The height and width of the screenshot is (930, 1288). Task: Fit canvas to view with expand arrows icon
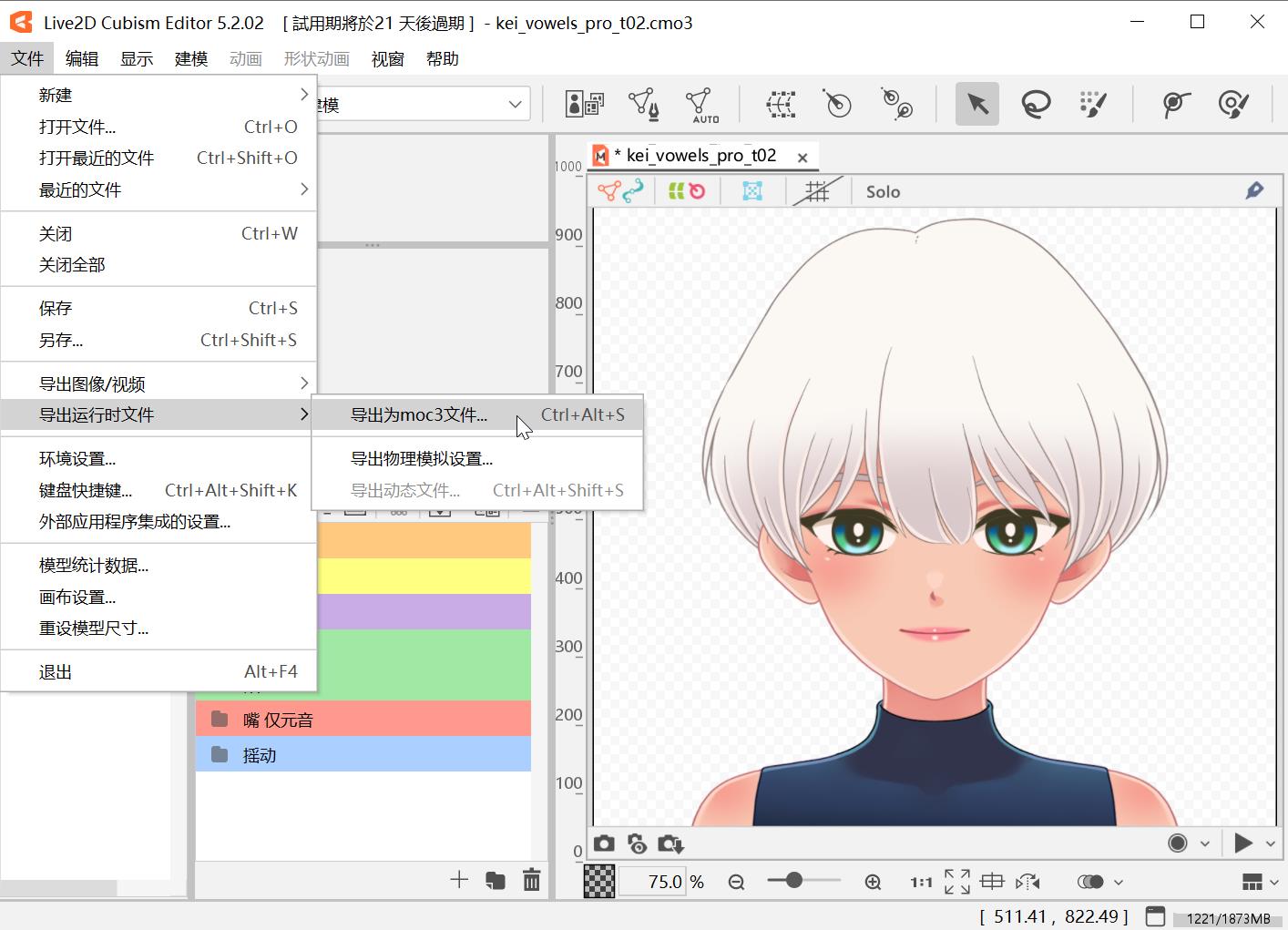click(956, 881)
